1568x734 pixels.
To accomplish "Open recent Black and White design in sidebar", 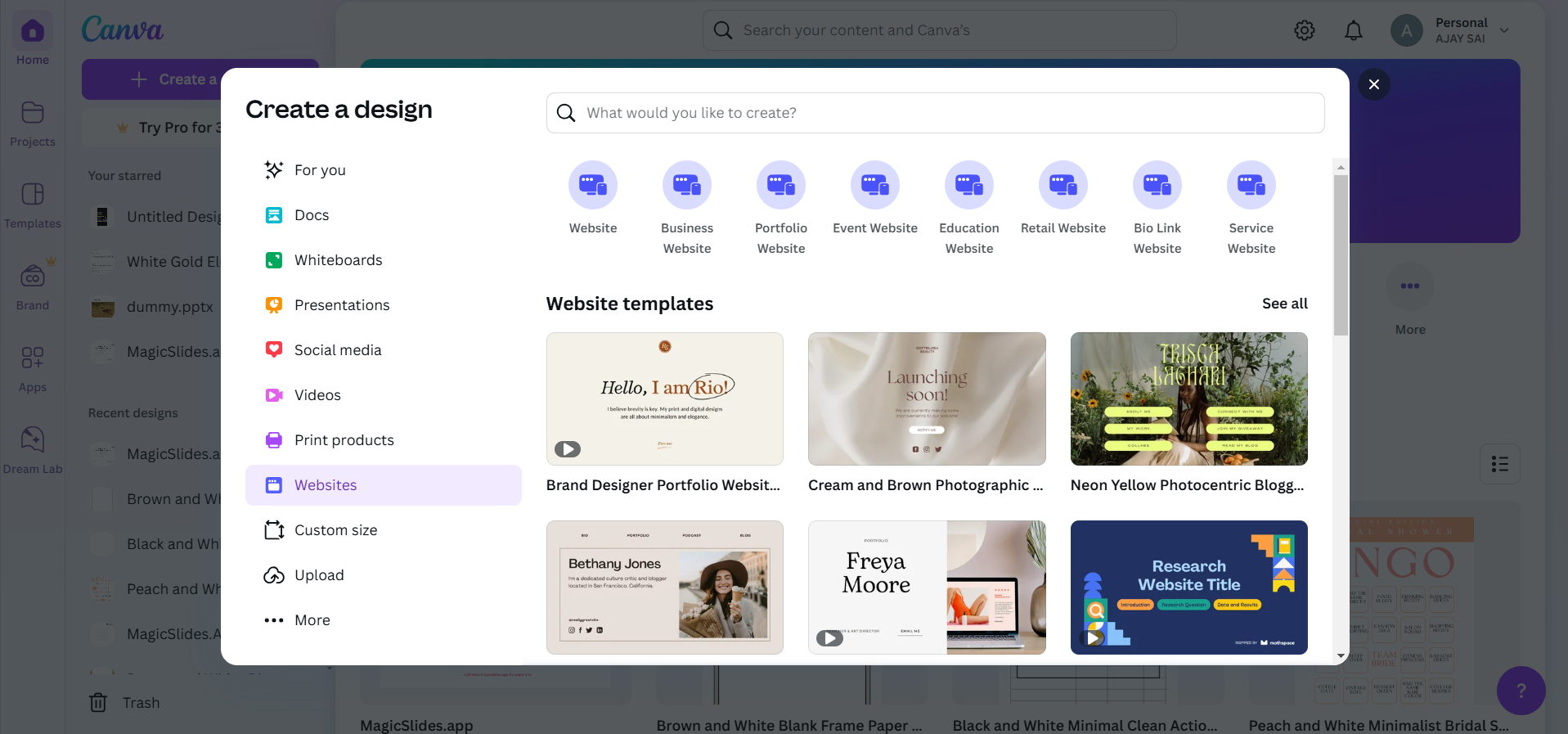I will (155, 544).
